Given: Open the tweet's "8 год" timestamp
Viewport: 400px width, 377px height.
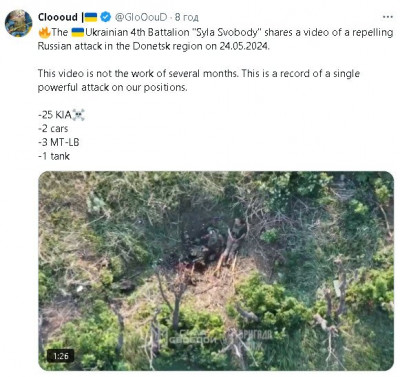Looking at the screenshot, I should pyautogui.click(x=186, y=17).
